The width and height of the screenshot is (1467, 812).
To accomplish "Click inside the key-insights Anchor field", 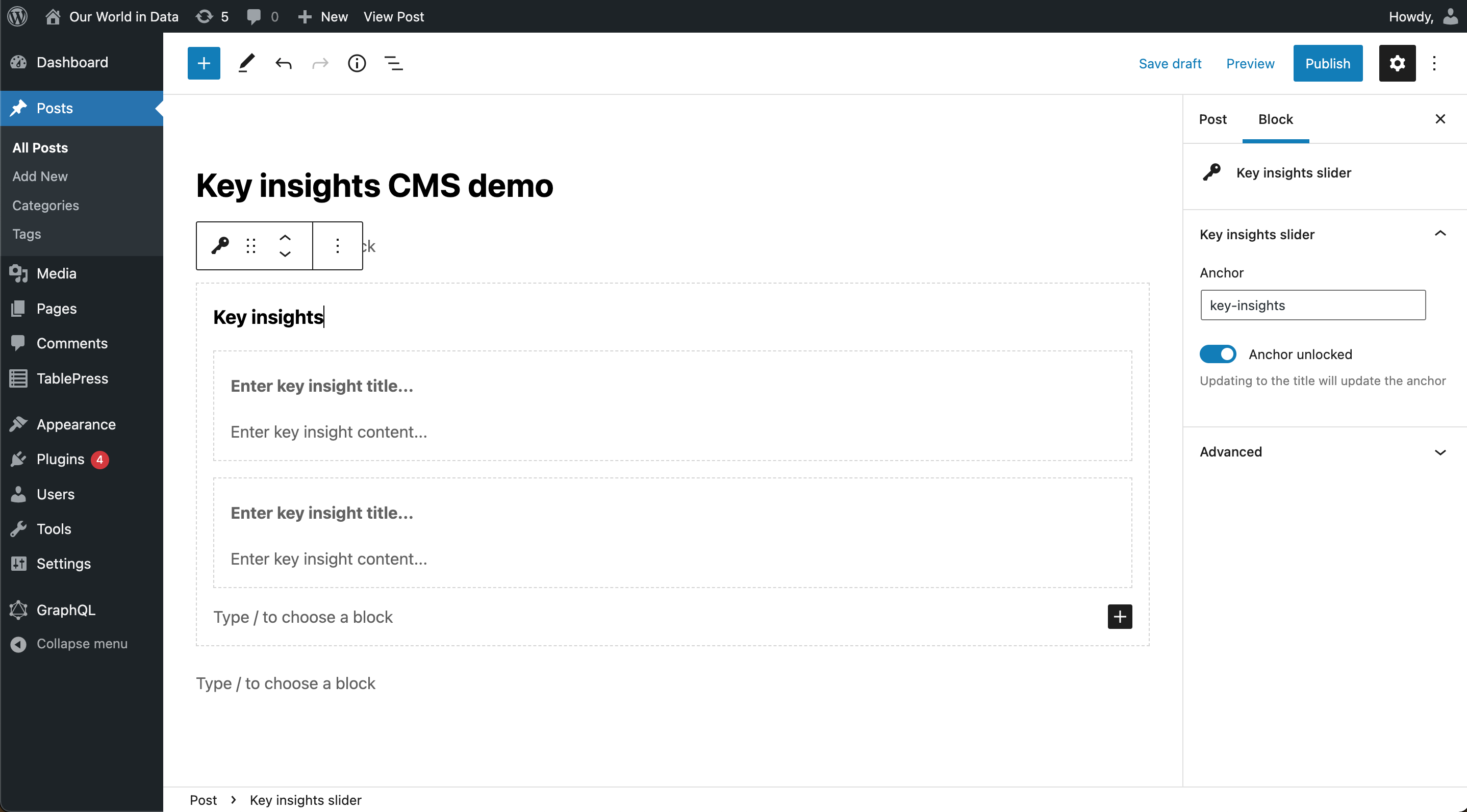I will tap(1312, 304).
